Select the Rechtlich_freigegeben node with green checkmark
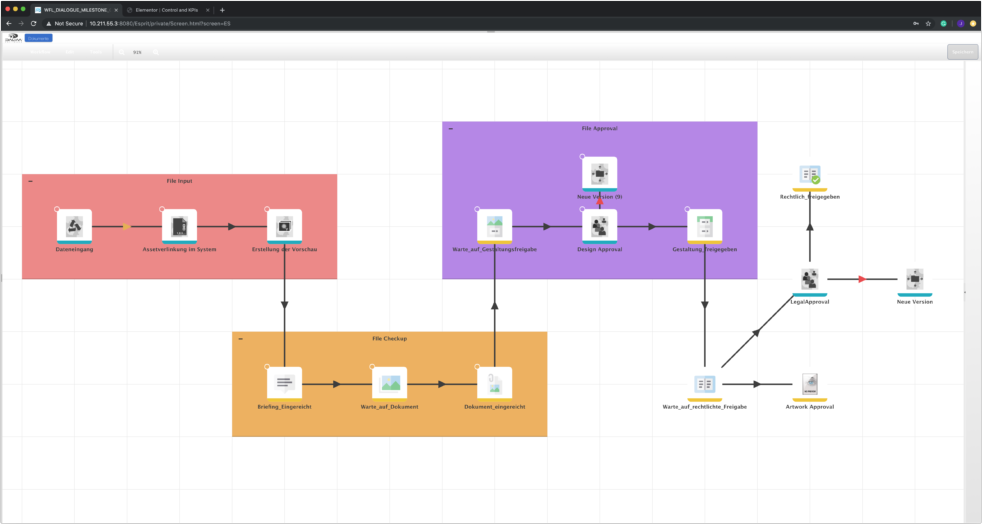This screenshot has height=524, width=982. 810,176
